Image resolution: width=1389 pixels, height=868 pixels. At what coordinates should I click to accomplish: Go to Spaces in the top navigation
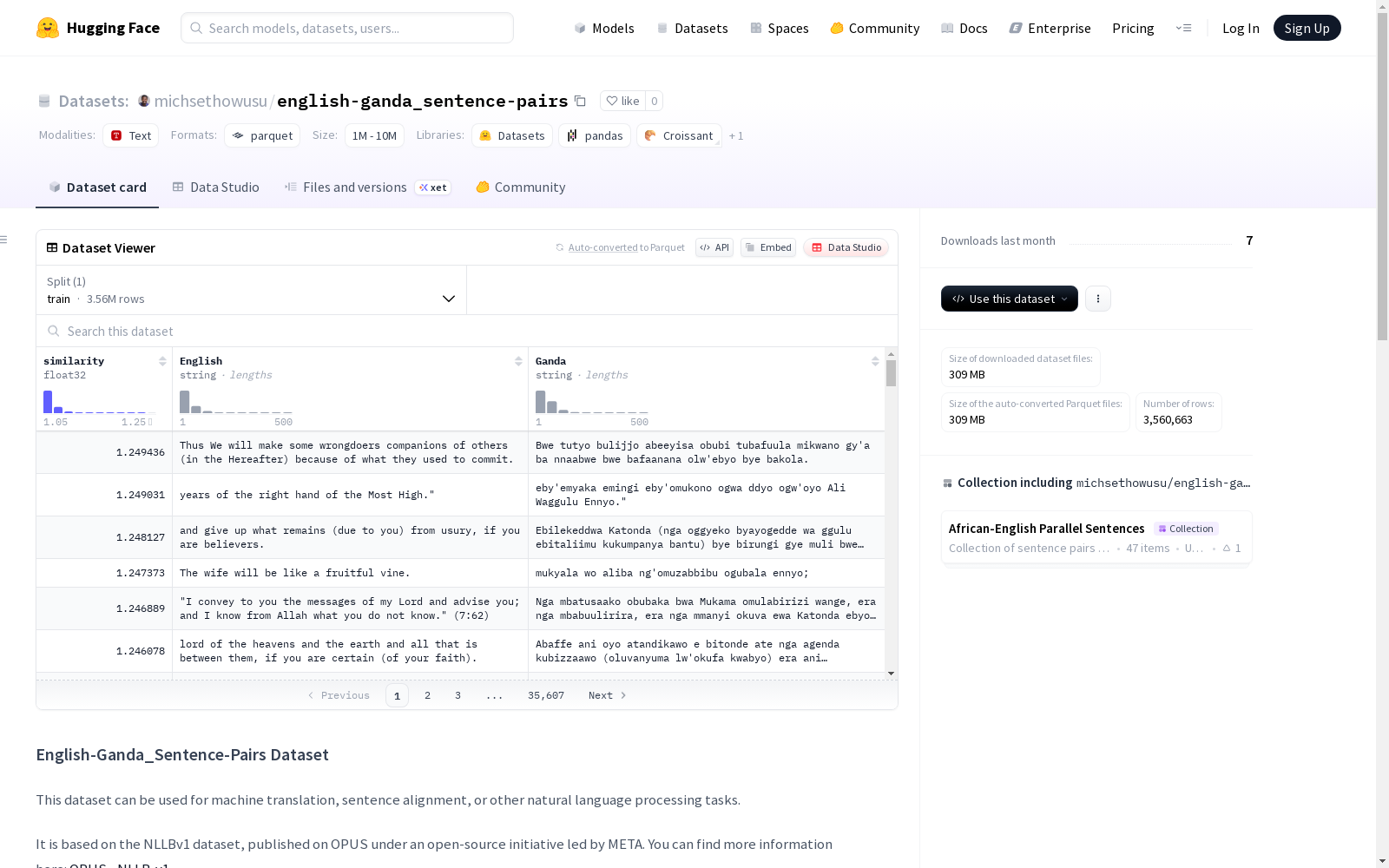click(780, 28)
